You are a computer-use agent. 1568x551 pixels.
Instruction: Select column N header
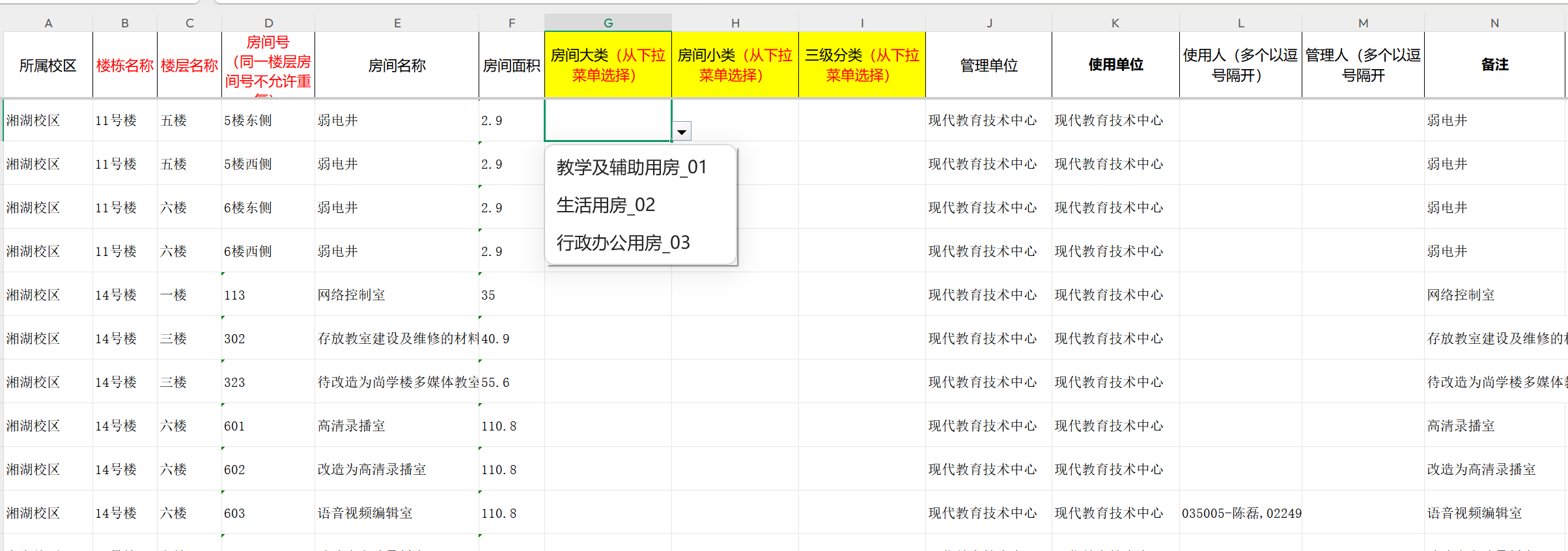1494,23
